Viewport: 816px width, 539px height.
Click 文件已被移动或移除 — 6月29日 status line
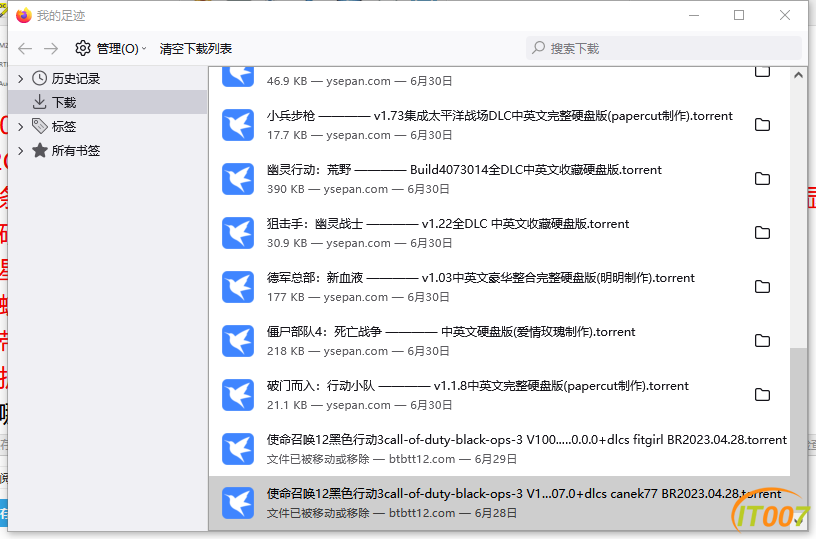click(392, 459)
